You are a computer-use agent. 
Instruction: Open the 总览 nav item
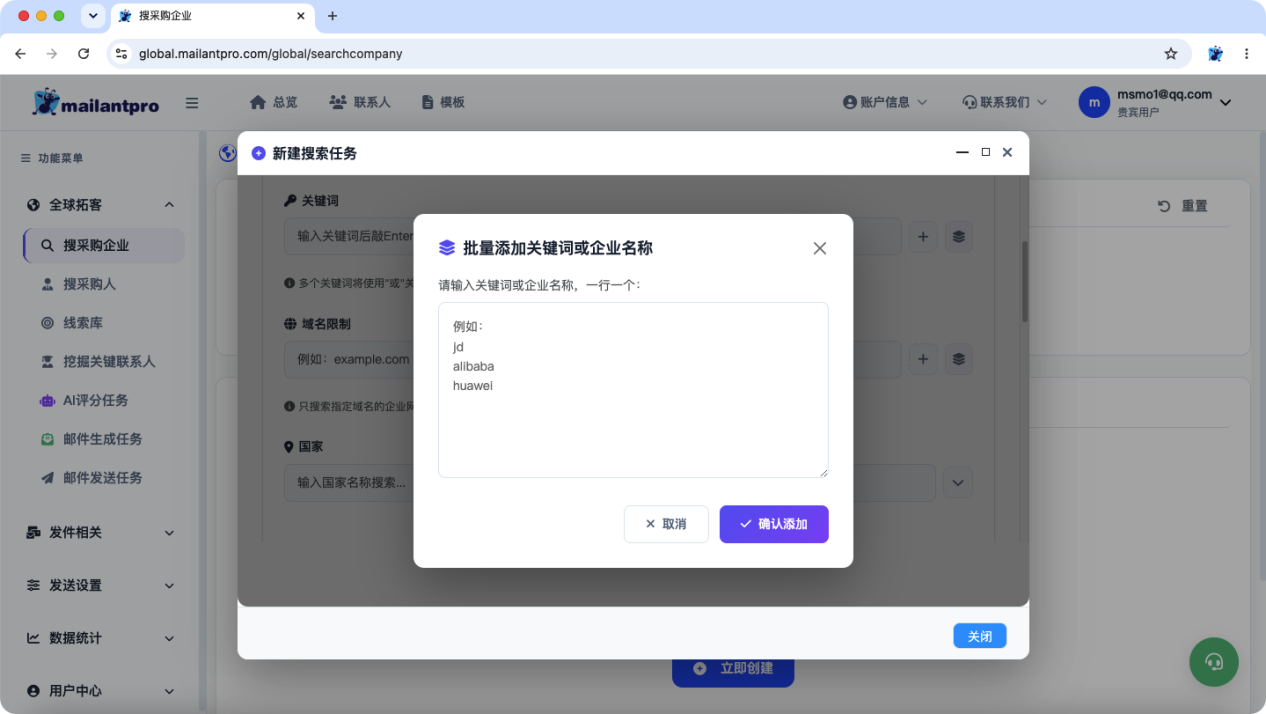[x=273, y=102]
